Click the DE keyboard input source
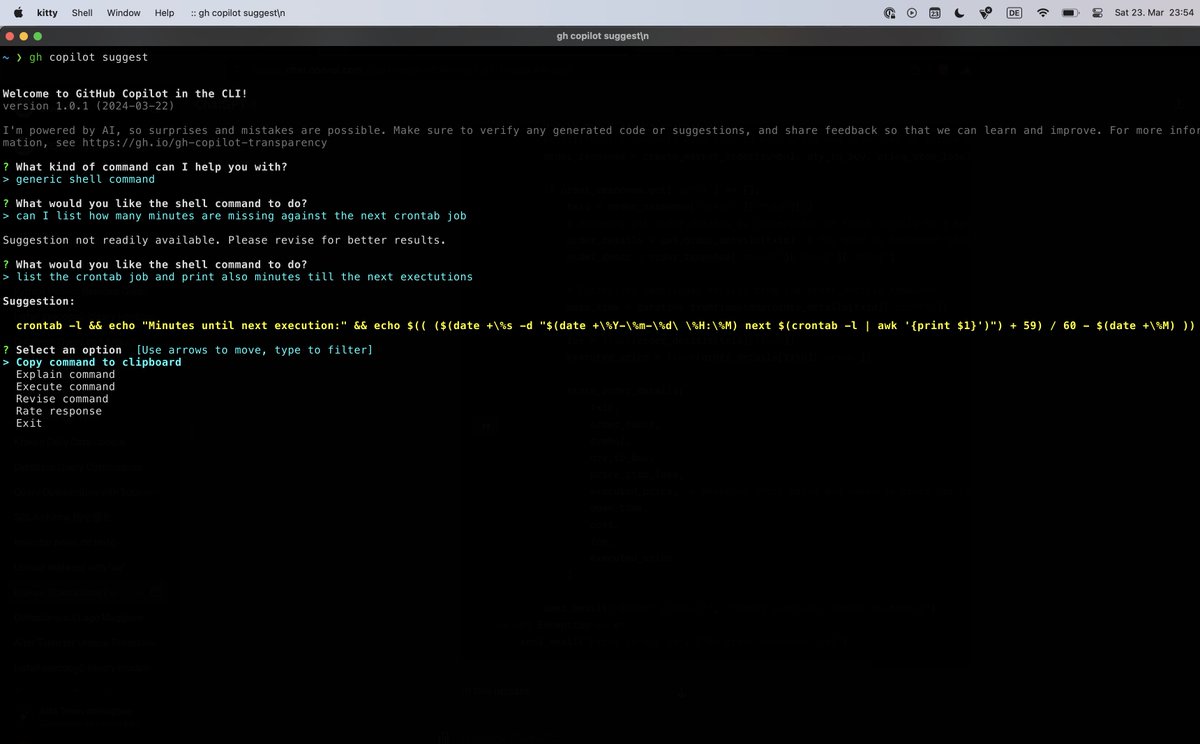The height and width of the screenshot is (744, 1200). (1014, 13)
